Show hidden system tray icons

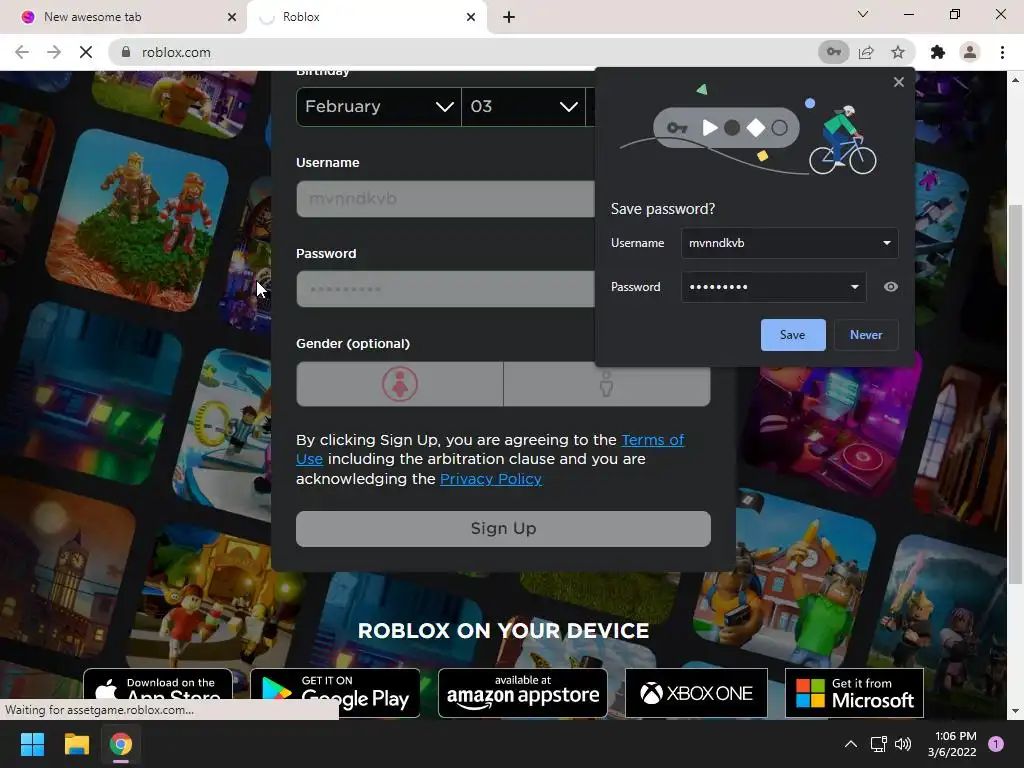click(850, 744)
